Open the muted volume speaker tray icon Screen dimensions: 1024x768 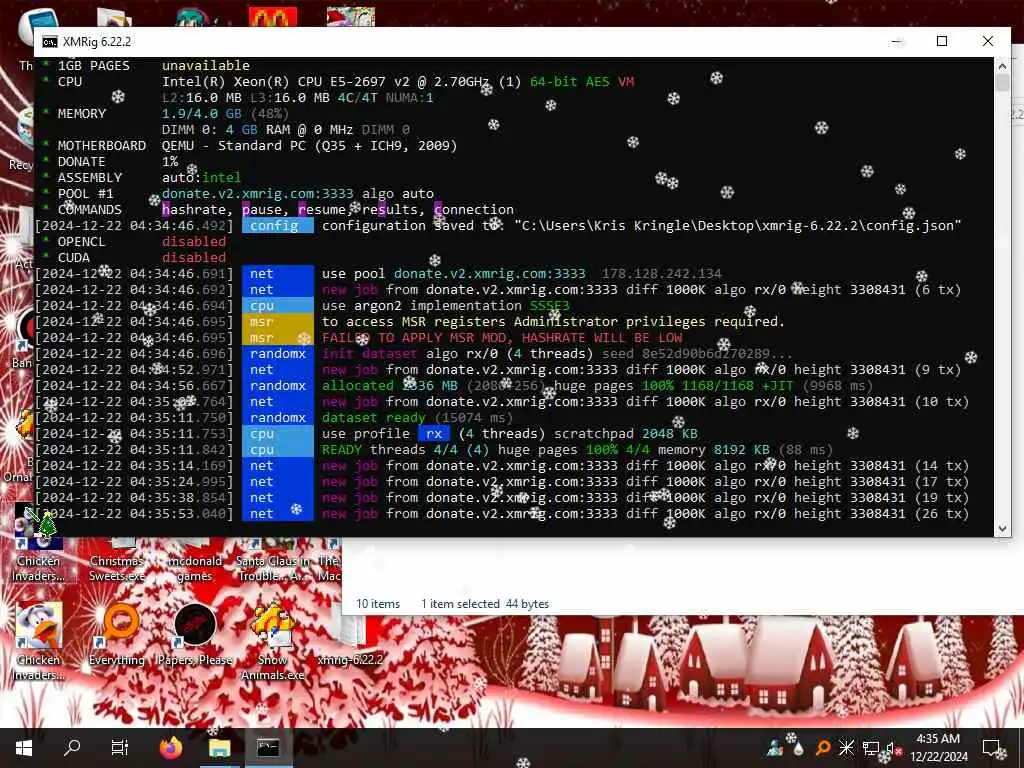coord(893,748)
